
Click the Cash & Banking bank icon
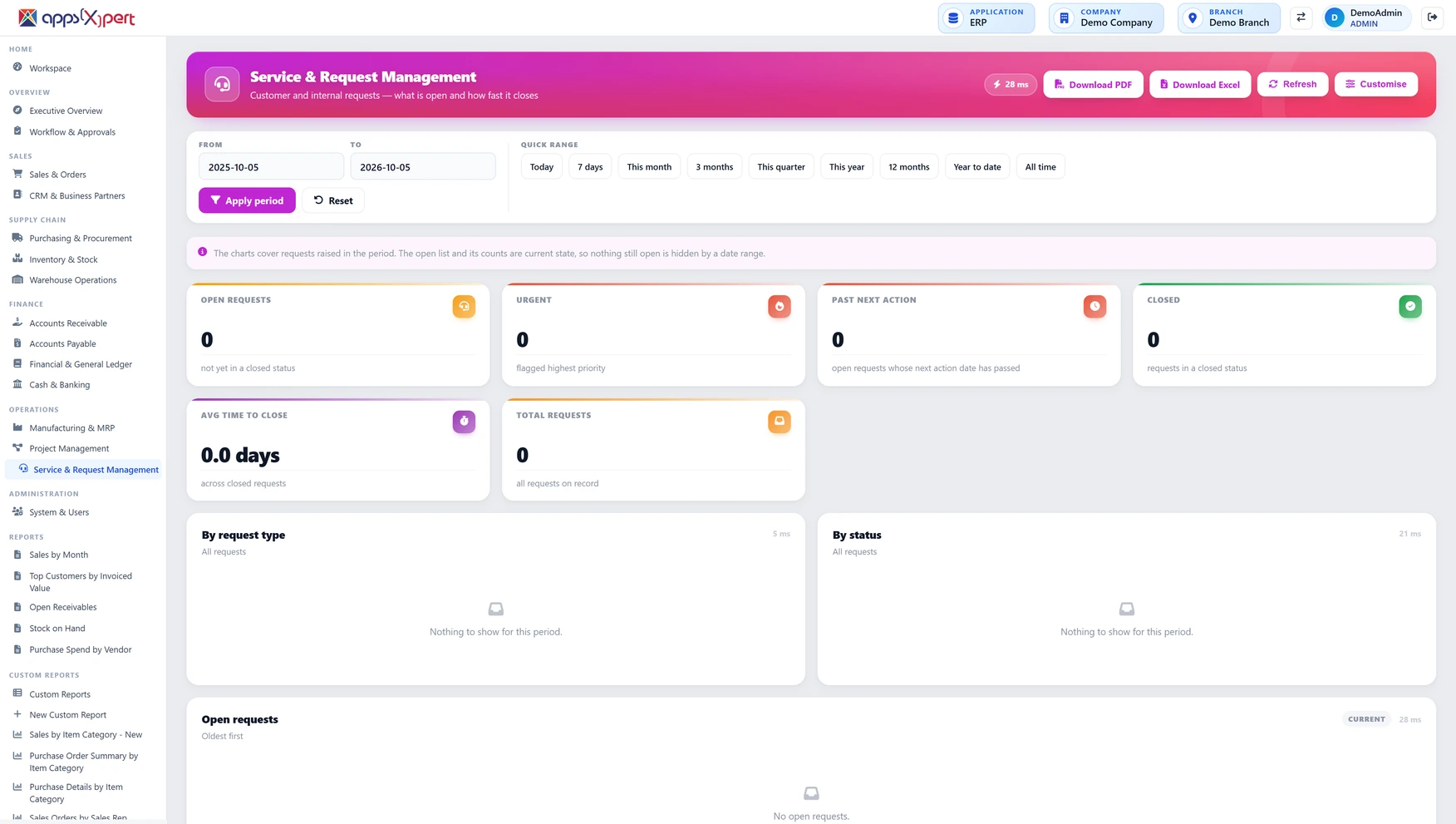pos(17,384)
